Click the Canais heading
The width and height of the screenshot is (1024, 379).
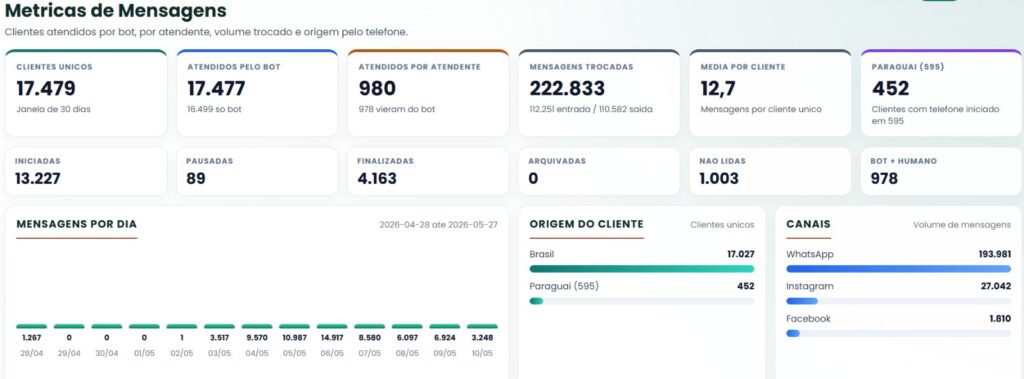tap(808, 224)
